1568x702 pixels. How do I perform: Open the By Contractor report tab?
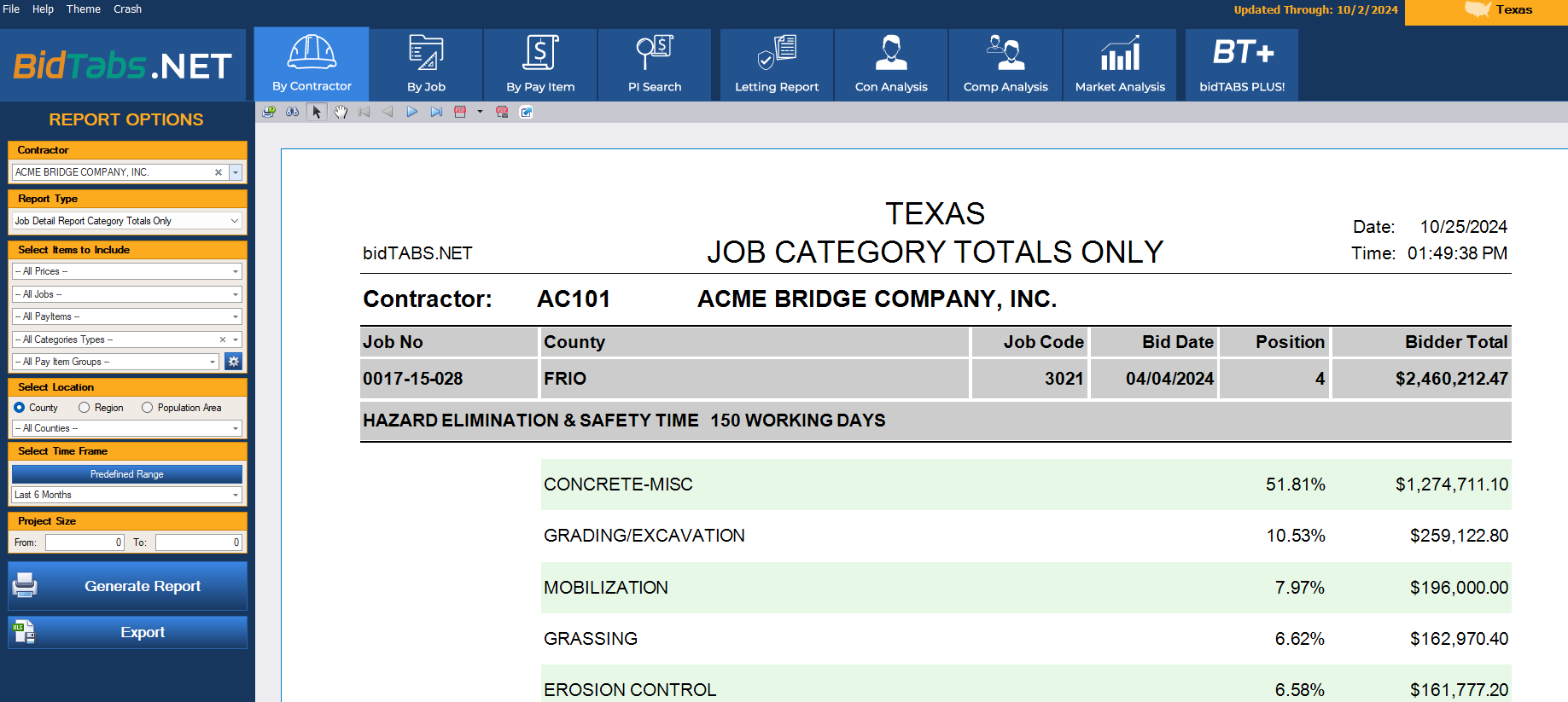(312, 64)
